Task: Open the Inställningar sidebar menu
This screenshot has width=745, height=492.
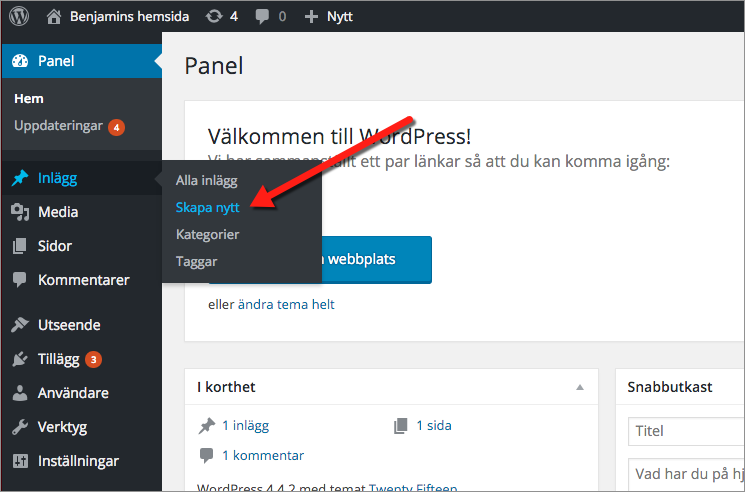Action: point(82,461)
